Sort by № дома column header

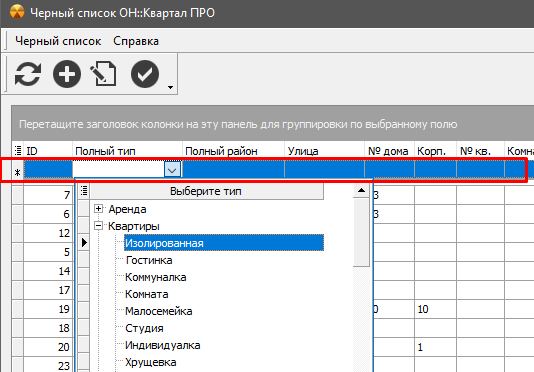point(390,151)
